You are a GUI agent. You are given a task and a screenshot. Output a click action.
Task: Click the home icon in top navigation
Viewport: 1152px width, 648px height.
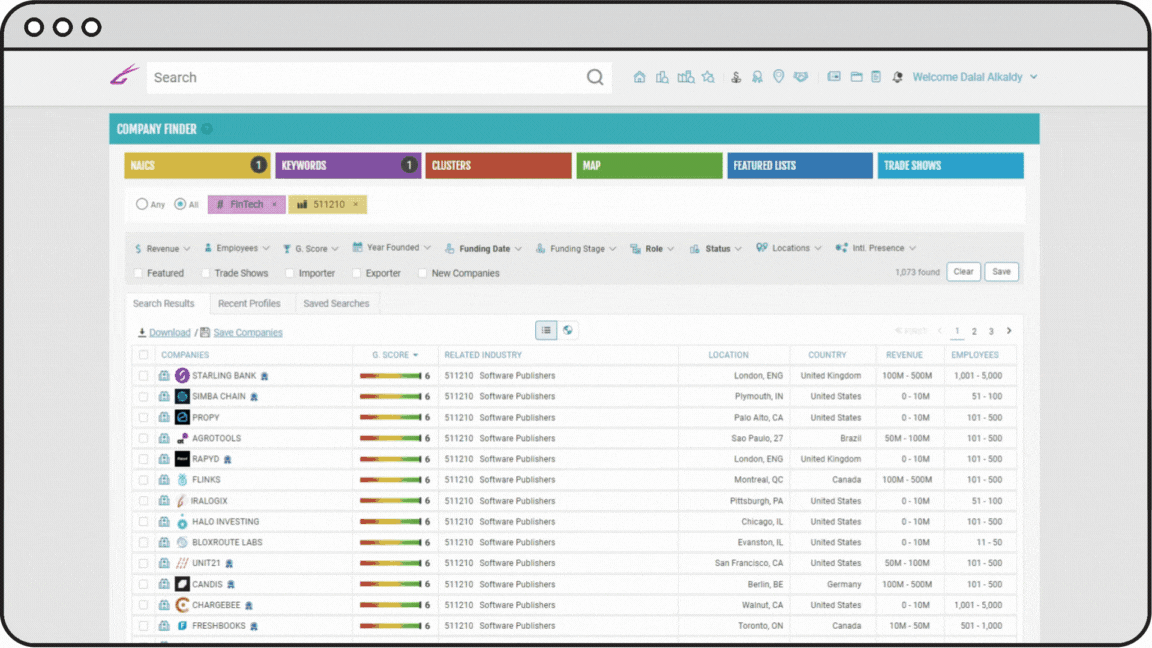click(x=640, y=77)
